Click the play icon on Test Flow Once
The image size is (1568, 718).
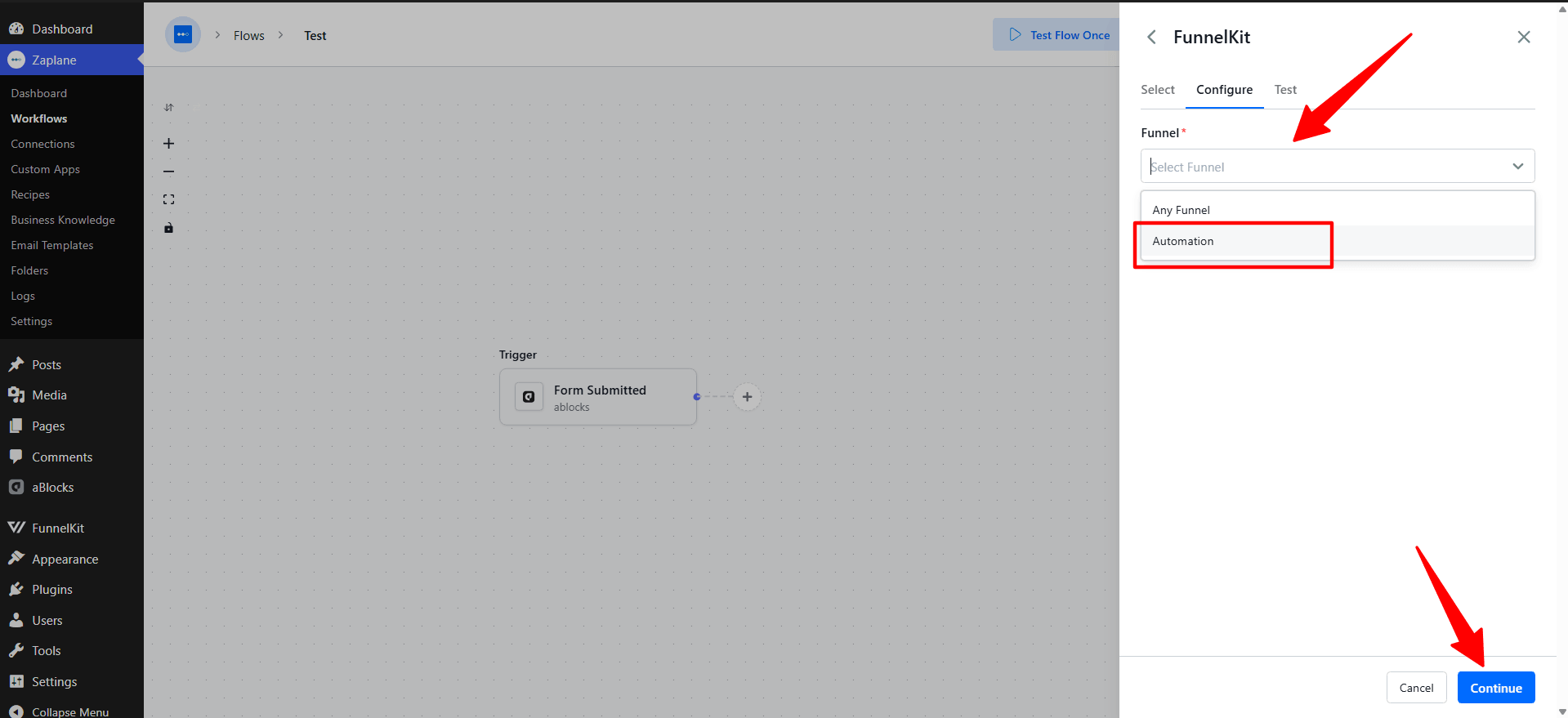(1015, 34)
